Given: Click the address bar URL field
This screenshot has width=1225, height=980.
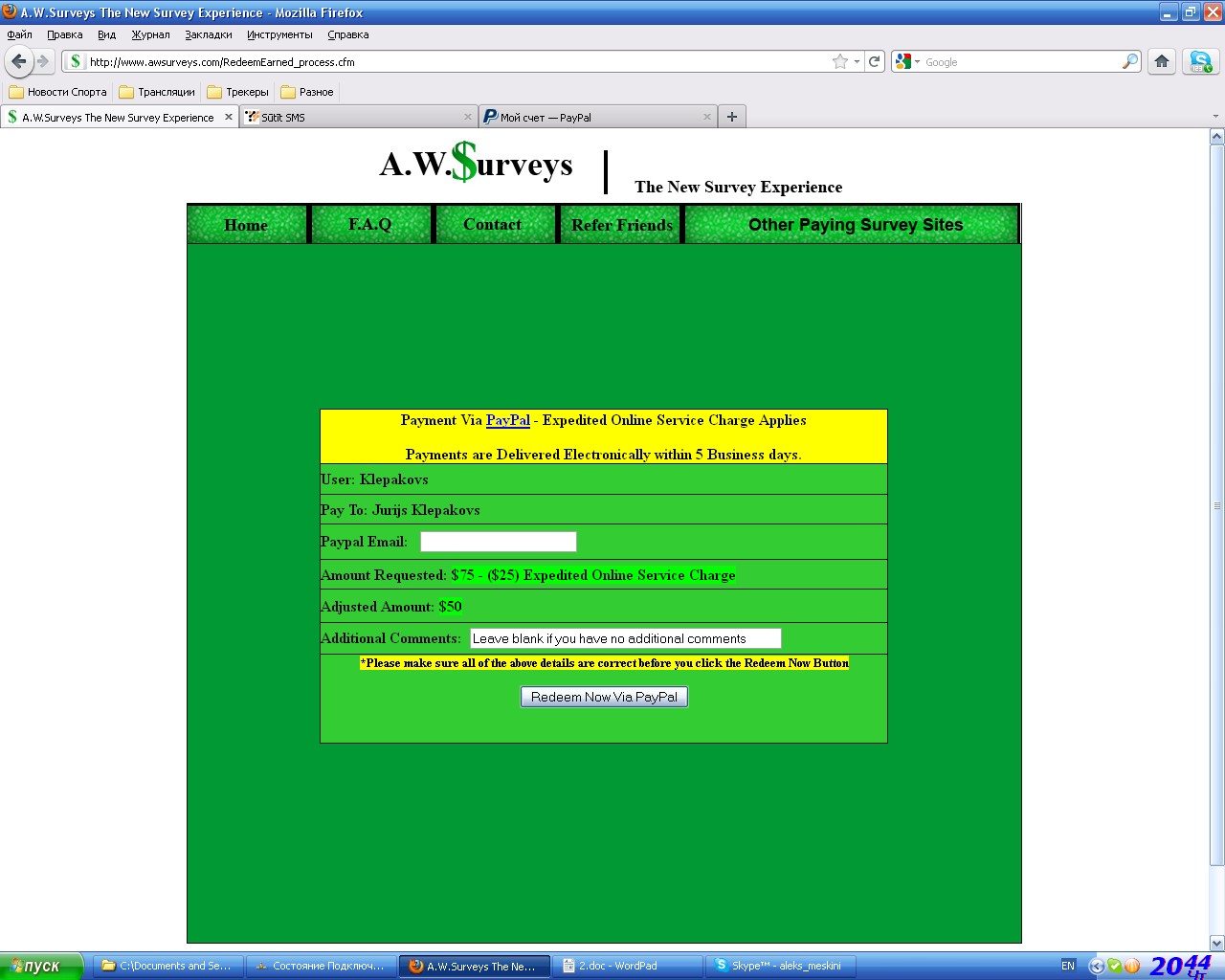Looking at the screenshot, I should pos(457,61).
